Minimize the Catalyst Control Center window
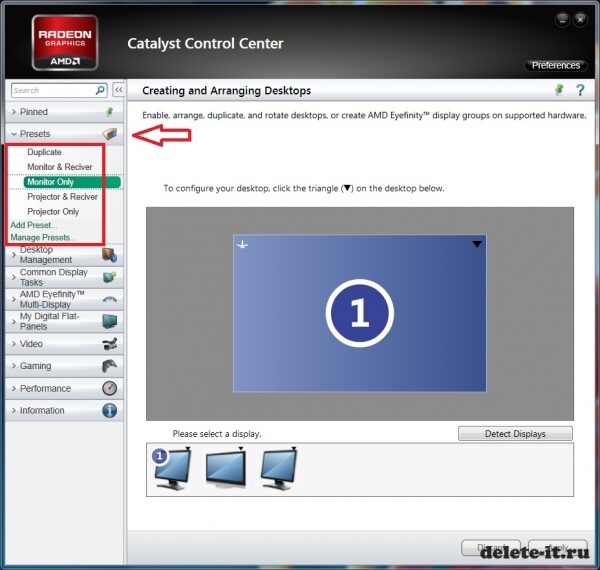600x570 pixels. pos(562,19)
